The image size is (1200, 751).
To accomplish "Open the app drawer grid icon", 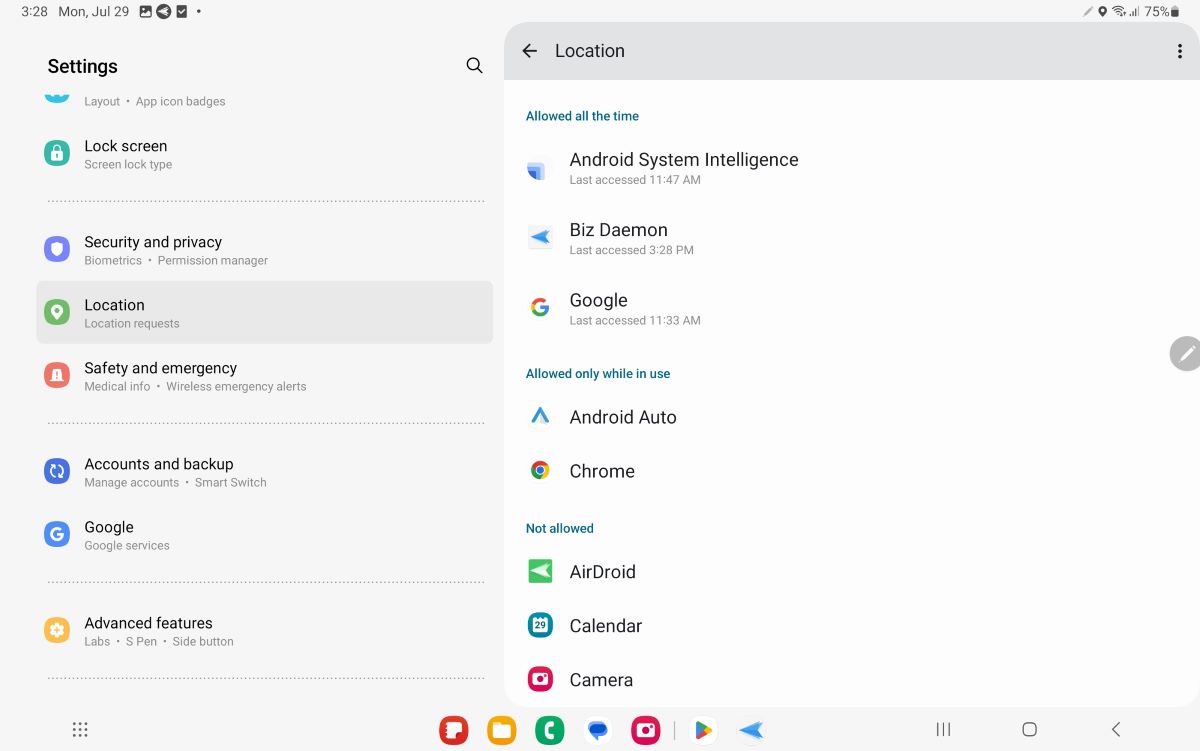I will coord(80,729).
